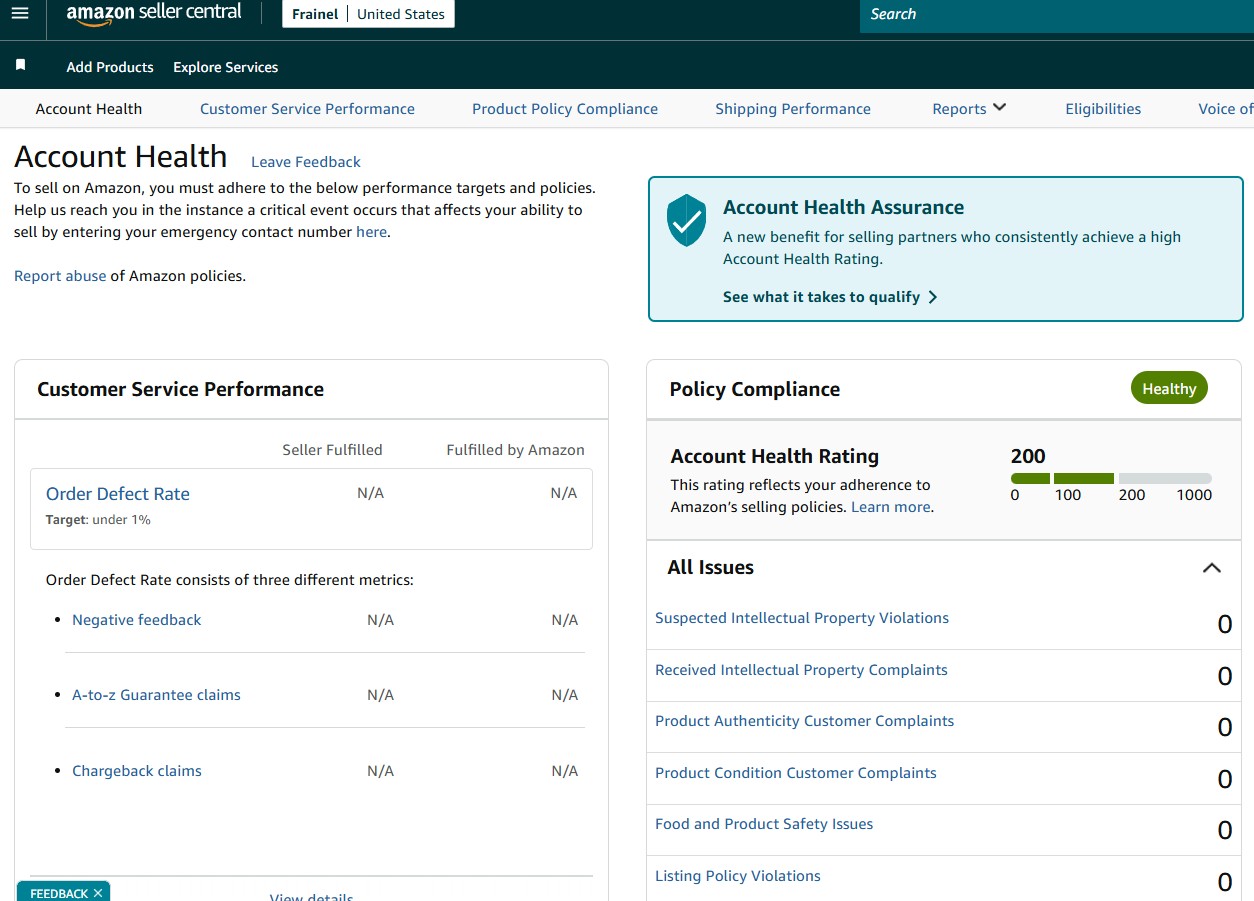Click Learn more about Account Health Rating
1254x901 pixels.
(891, 507)
